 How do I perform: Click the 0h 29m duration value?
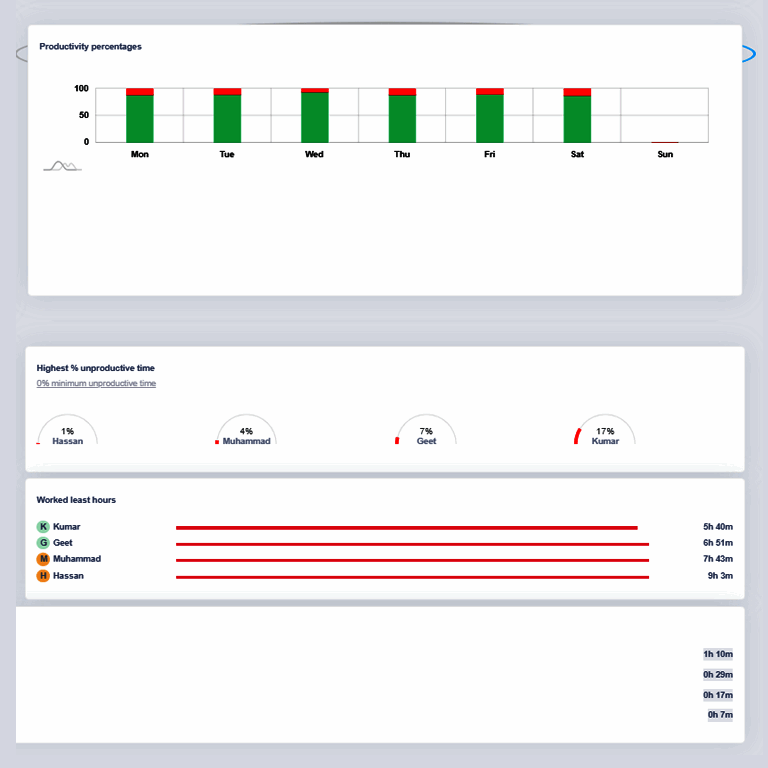718,675
